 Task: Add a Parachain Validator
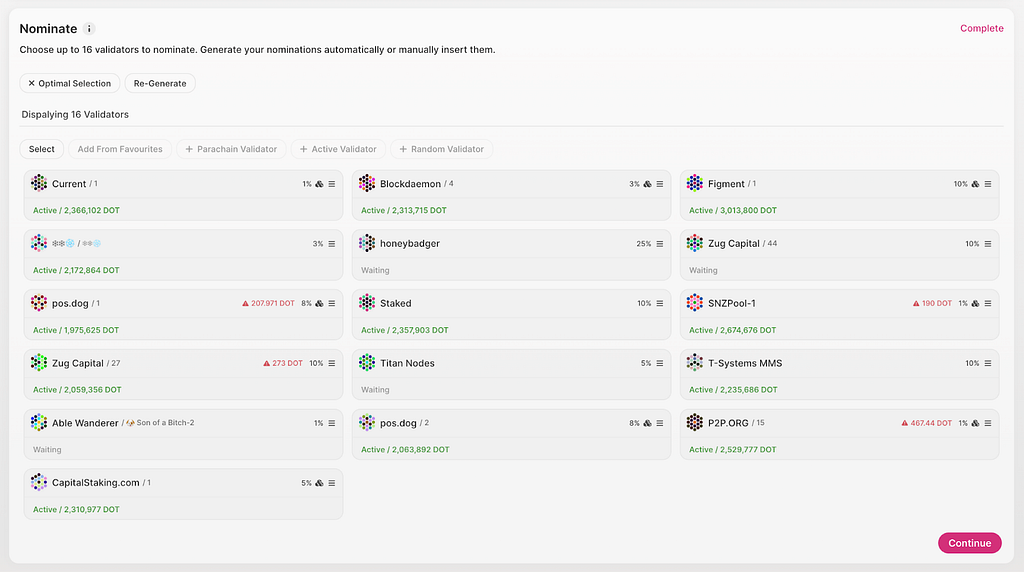[x=231, y=149]
